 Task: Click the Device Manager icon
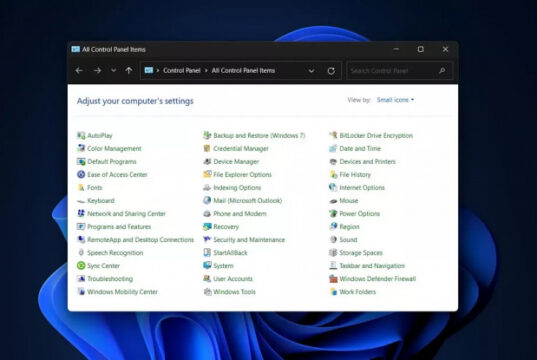(207, 161)
